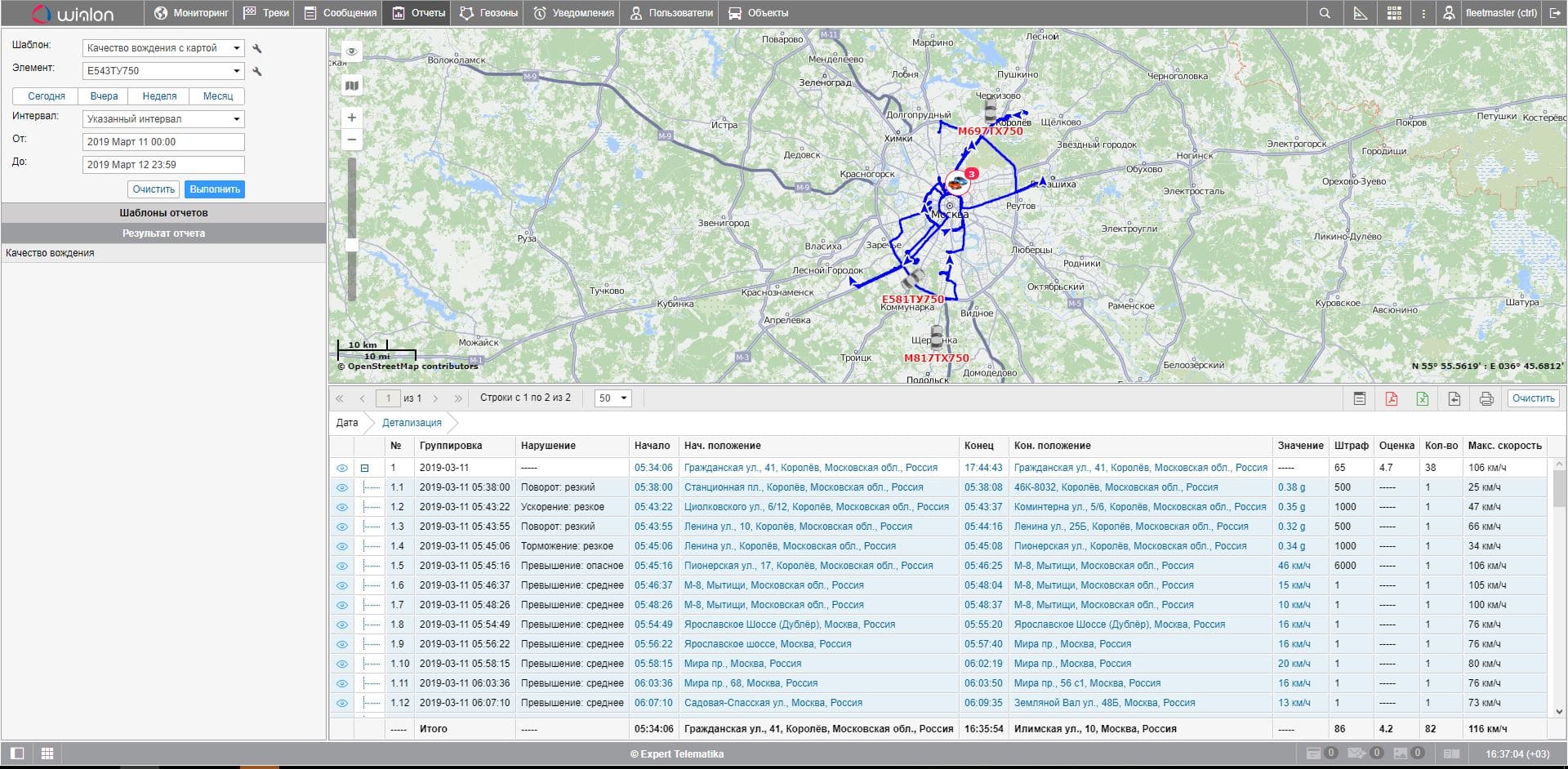Image resolution: width=1568 pixels, height=769 pixels.
Task: Toggle map visibility for row 1.5
Action: [342, 566]
